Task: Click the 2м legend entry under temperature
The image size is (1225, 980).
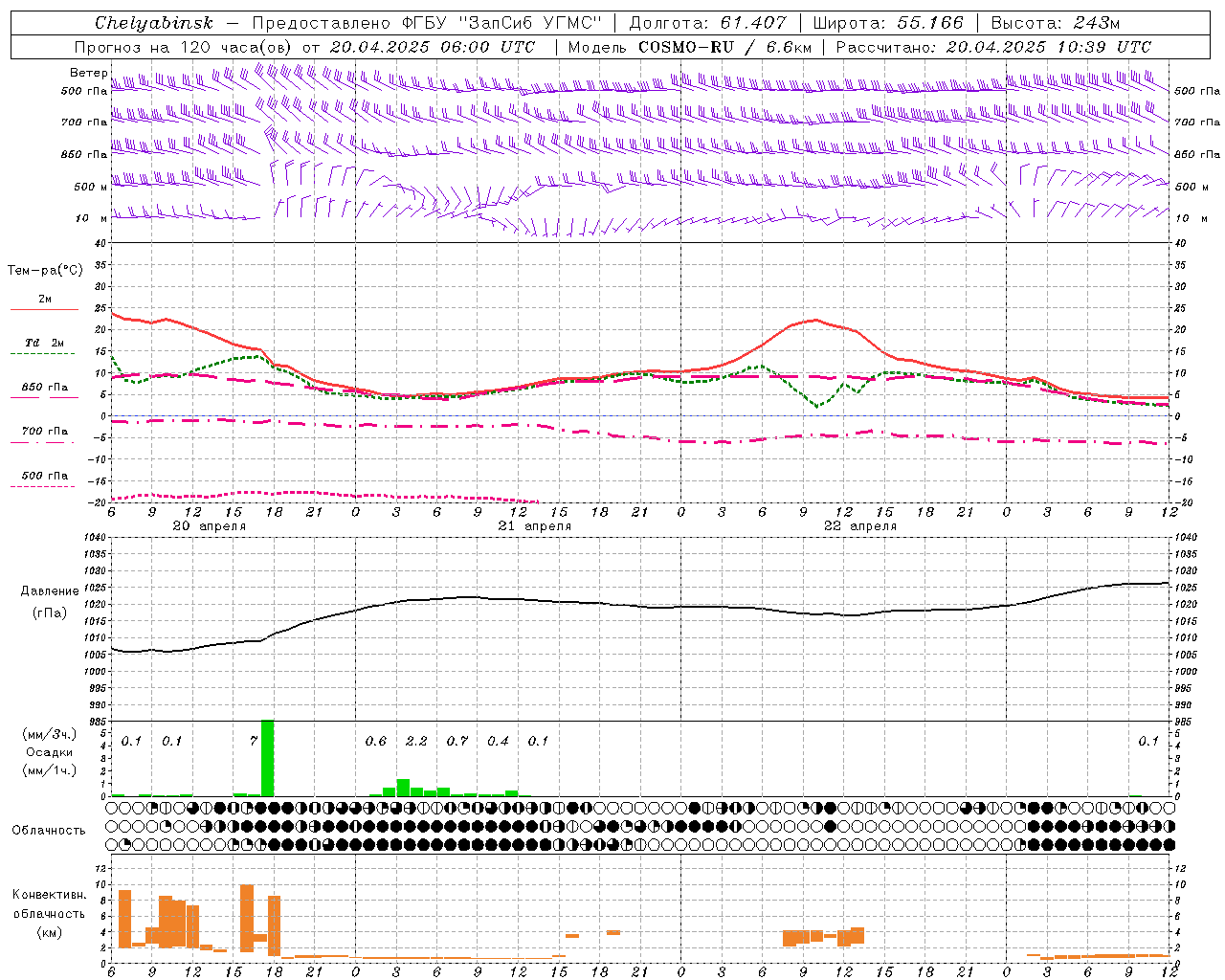Action: (45, 300)
